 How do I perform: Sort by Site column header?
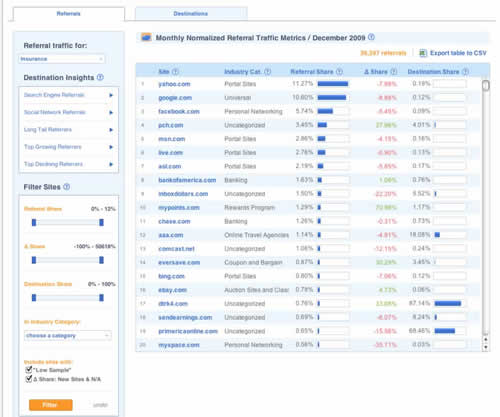click(x=164, y=72)
